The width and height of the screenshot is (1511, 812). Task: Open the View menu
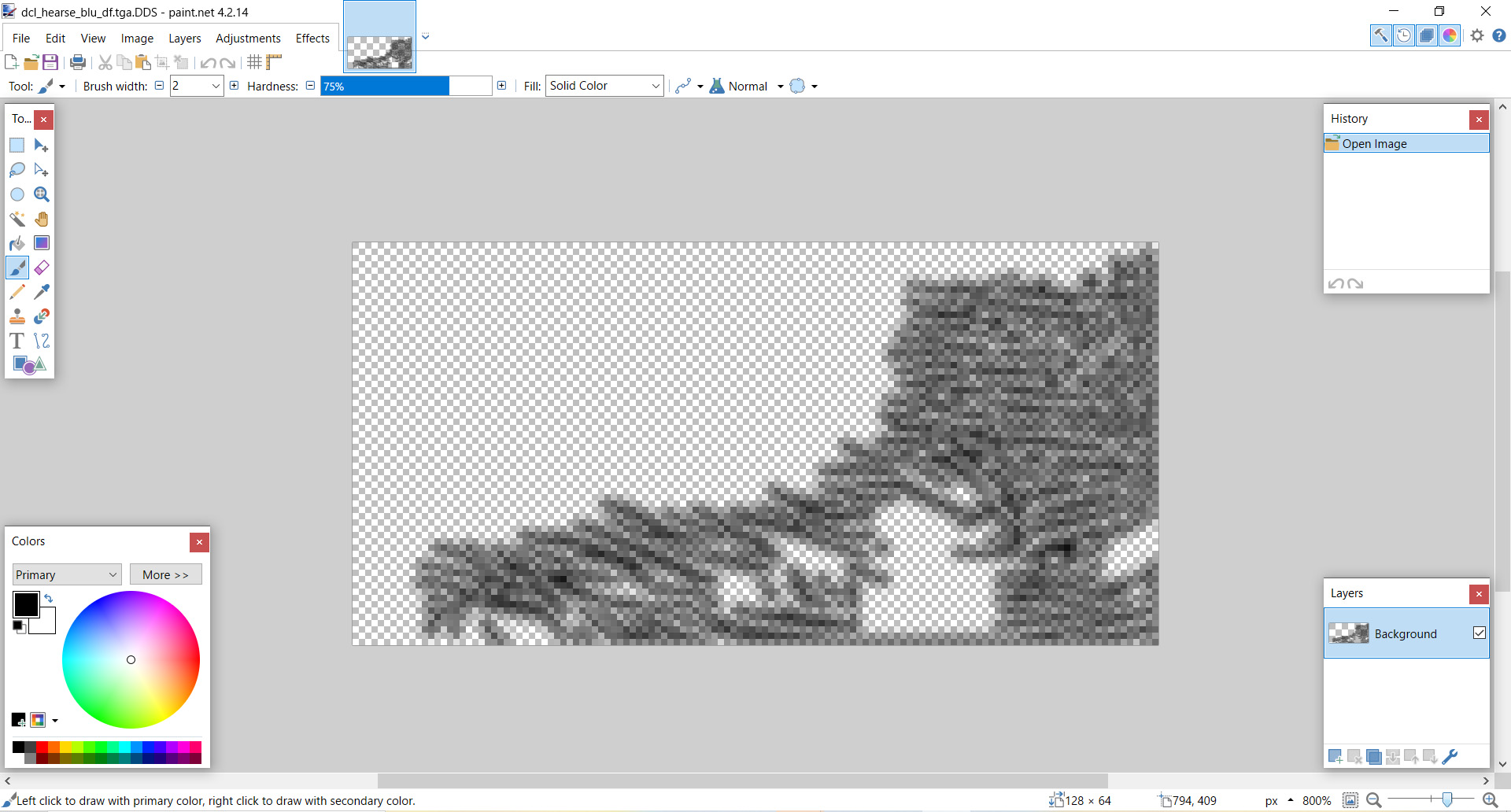[x=93, y=38]
